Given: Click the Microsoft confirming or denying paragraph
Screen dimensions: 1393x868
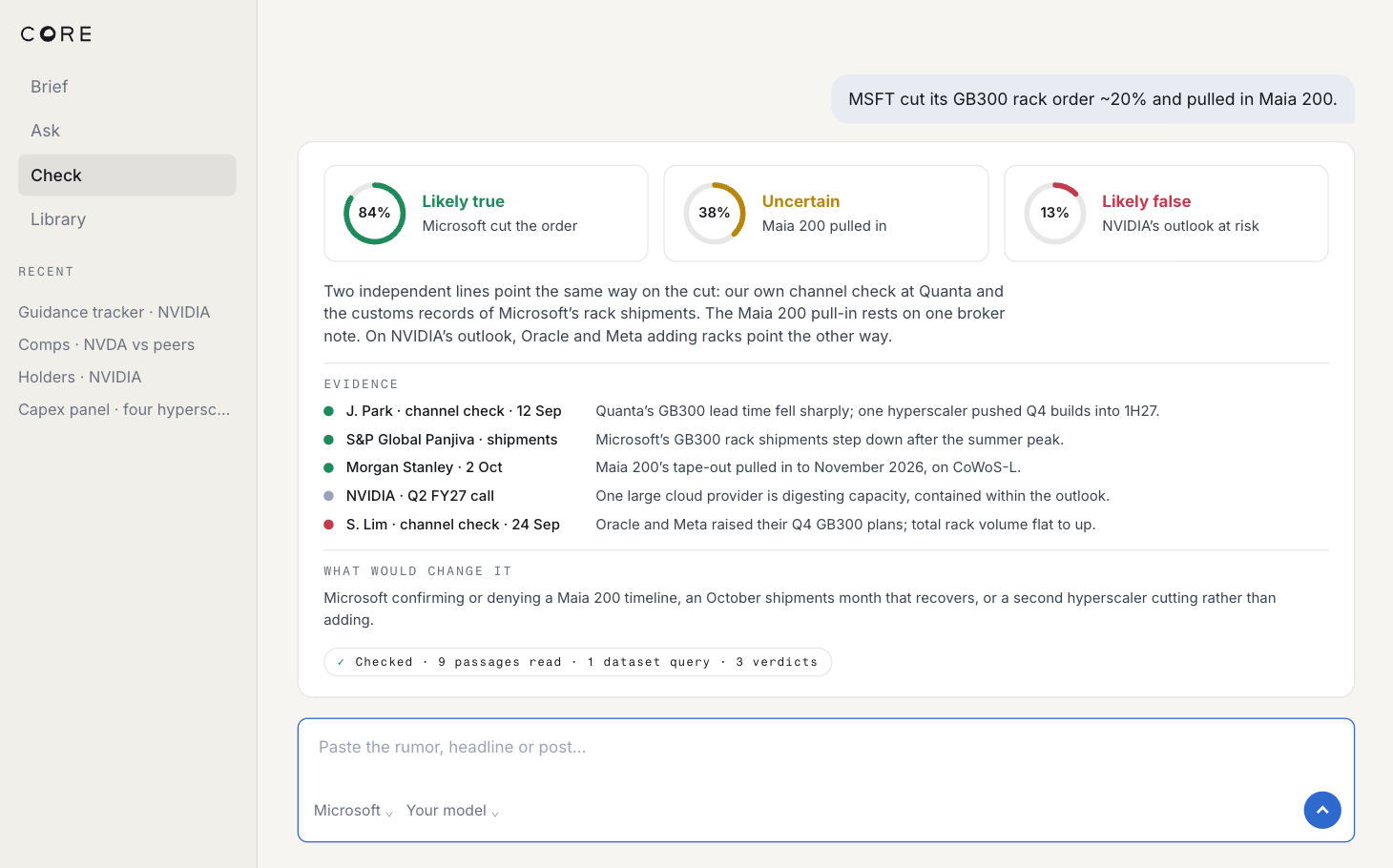Looking at the screenshot, I should (x=800, y=609).
